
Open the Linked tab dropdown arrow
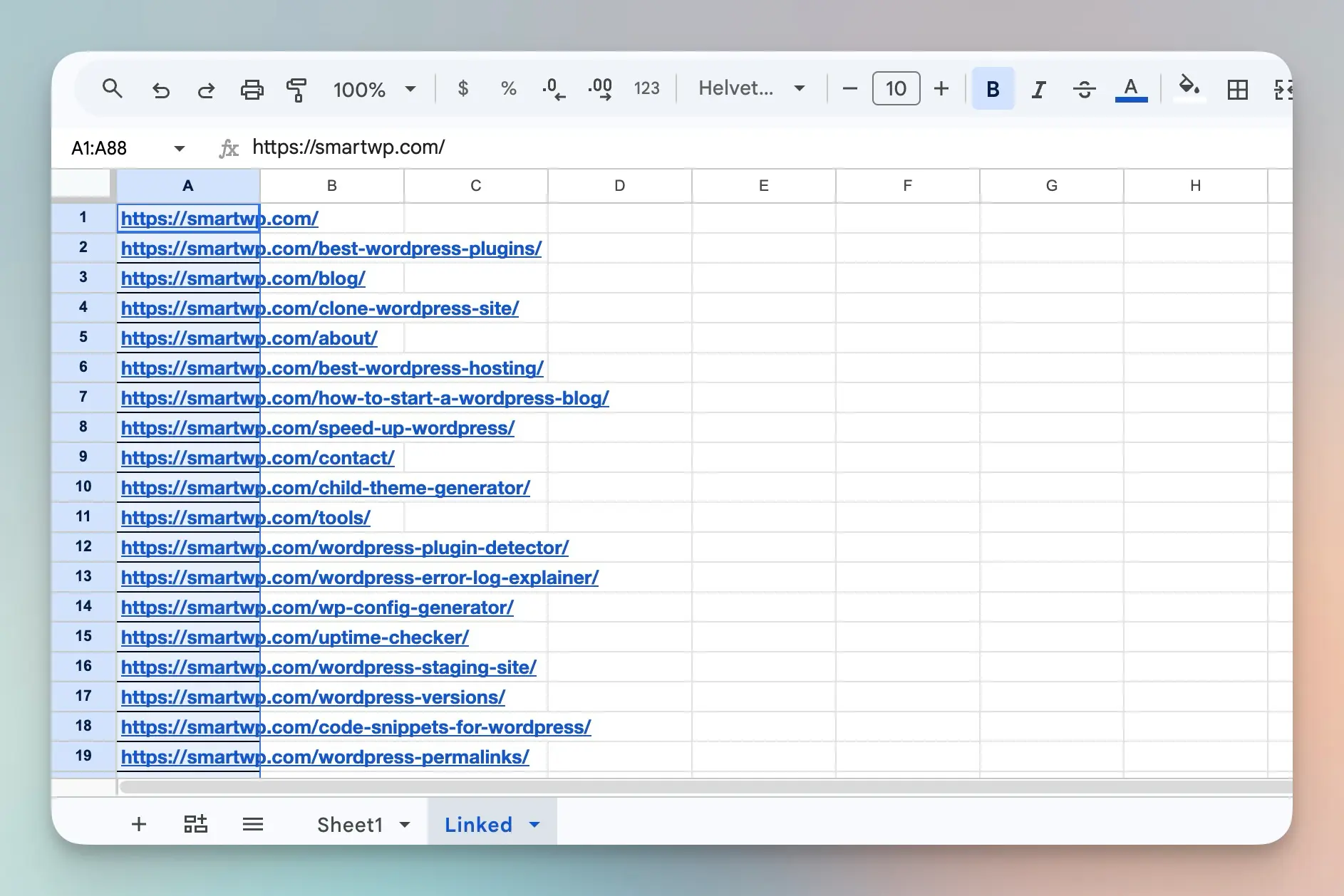(534, 825)
